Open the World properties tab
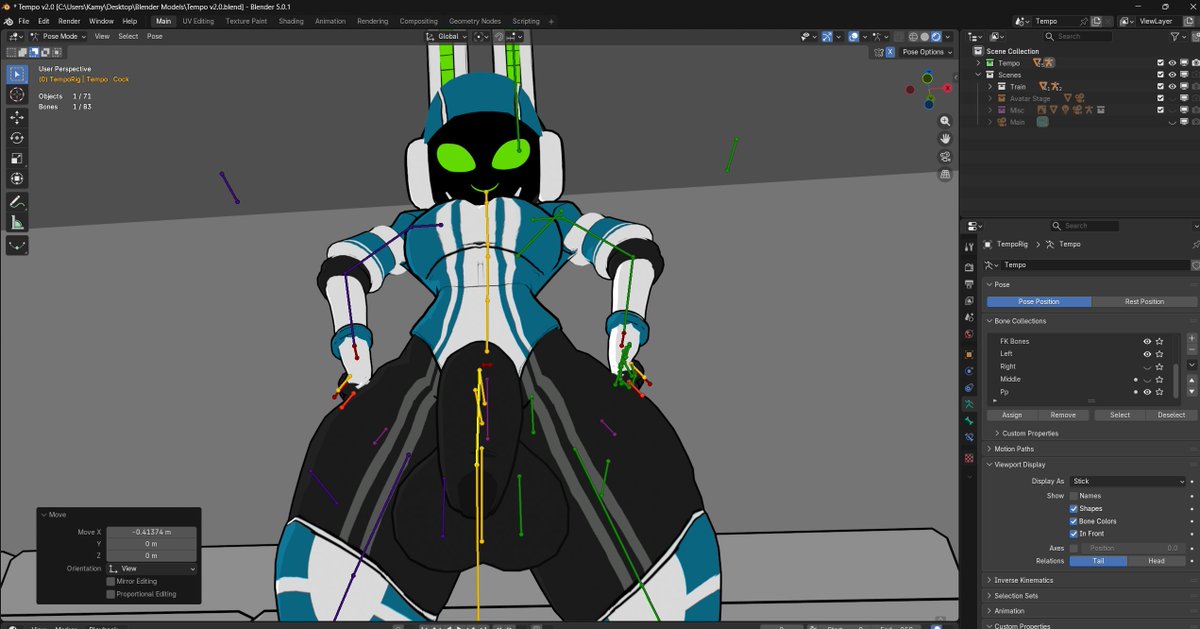This screenshot has width=1200, height=629. point(968,335)
